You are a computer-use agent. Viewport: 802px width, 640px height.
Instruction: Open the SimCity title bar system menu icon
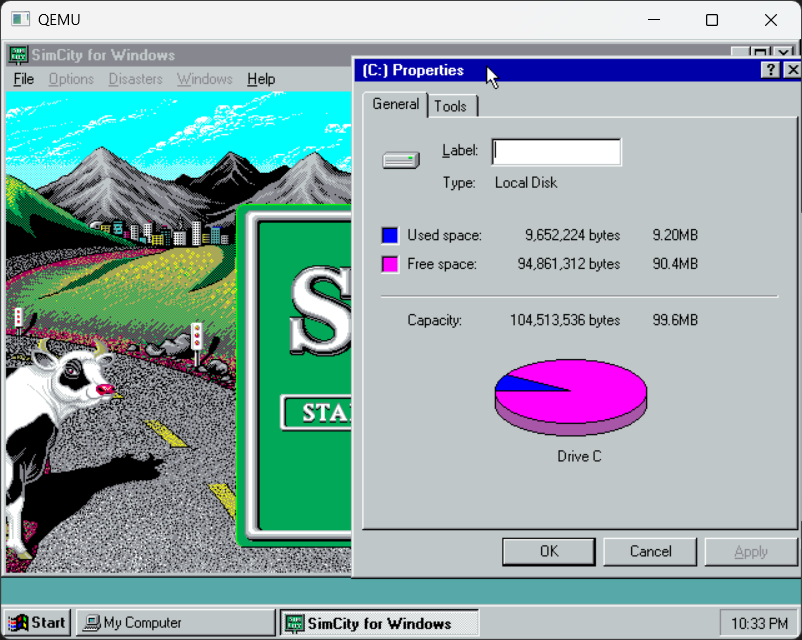tap(18, 55)
